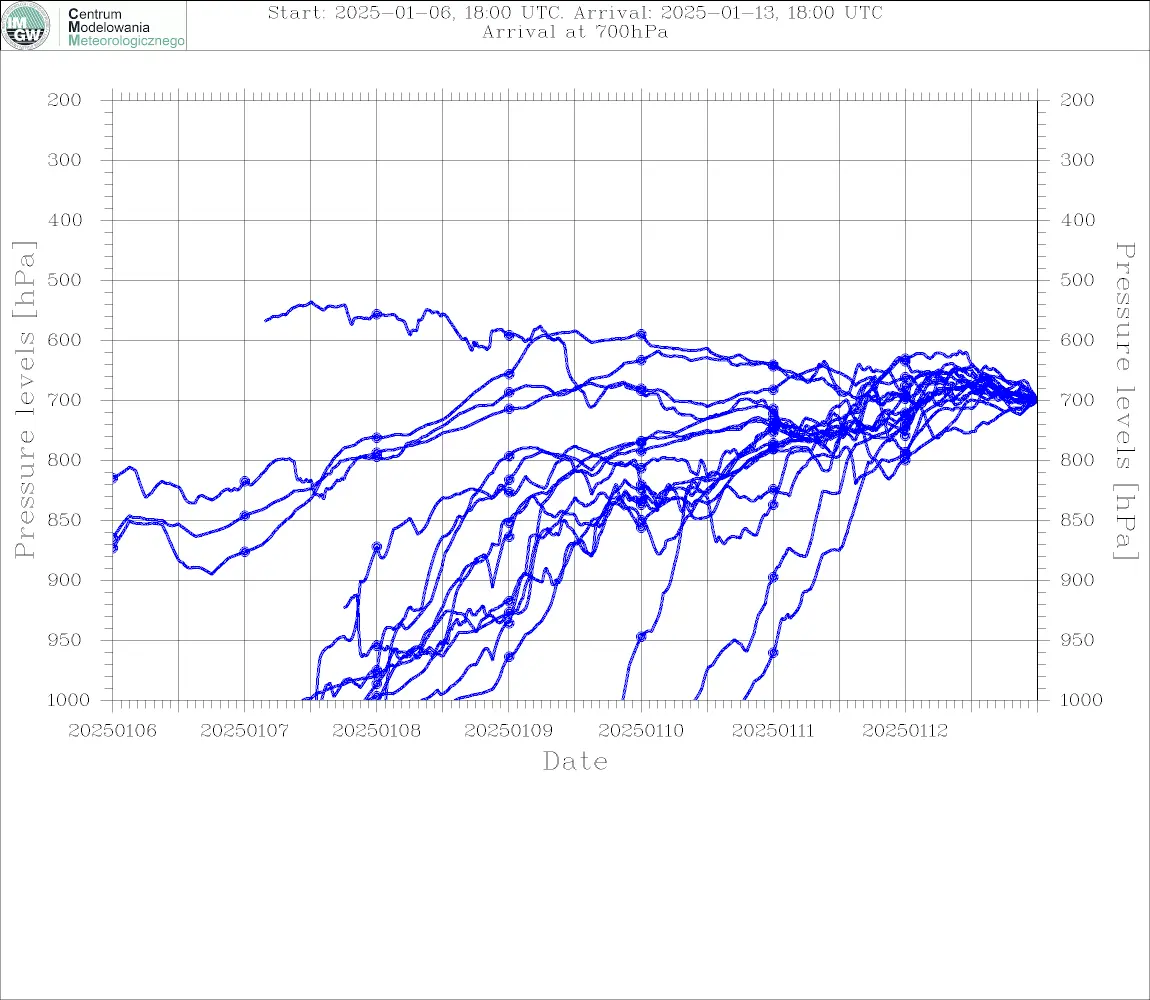
Task: Click the 20250111 date tick label
Action: pyautogui.click(x=773, y=731)
